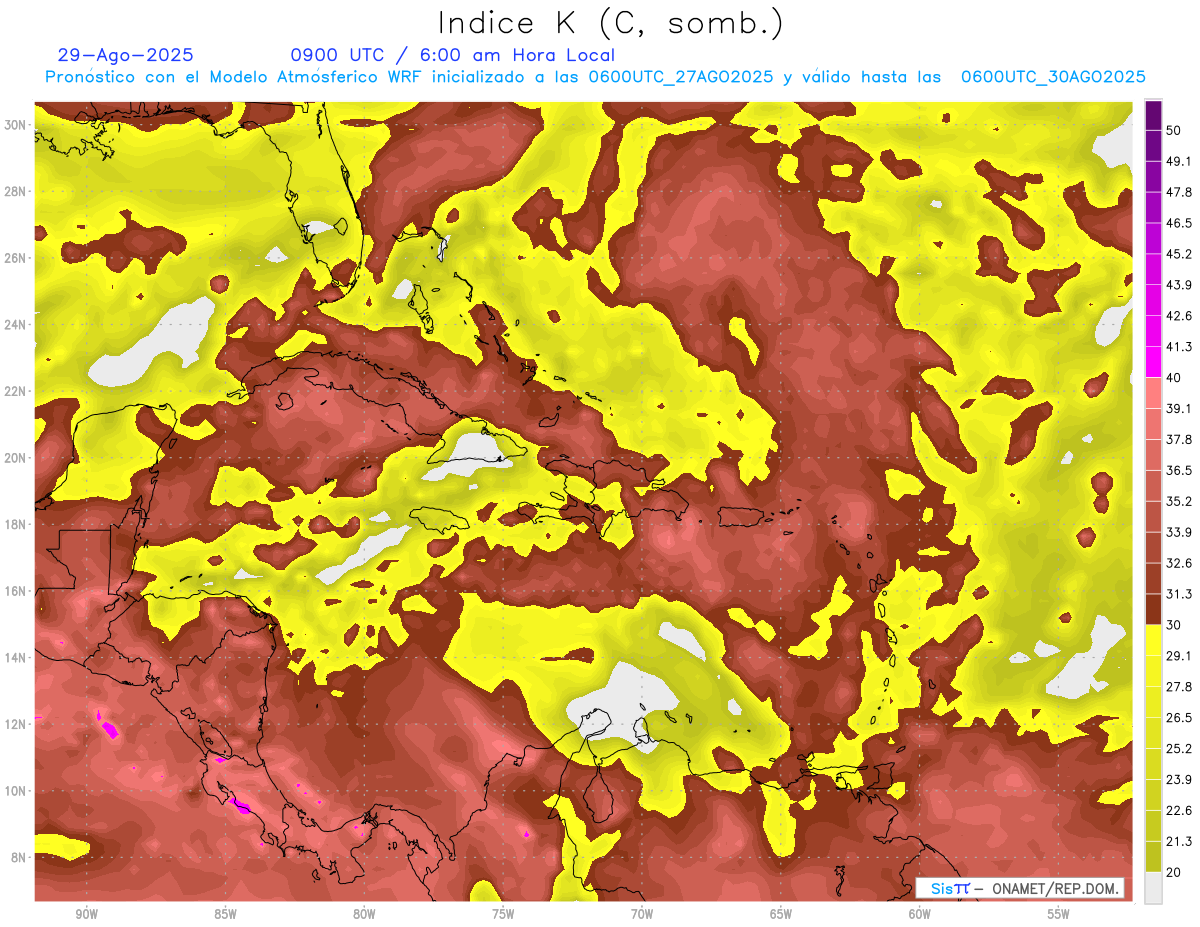Select the 90W longitude label
Viewport: 1200px width, 927px height.
86,914
